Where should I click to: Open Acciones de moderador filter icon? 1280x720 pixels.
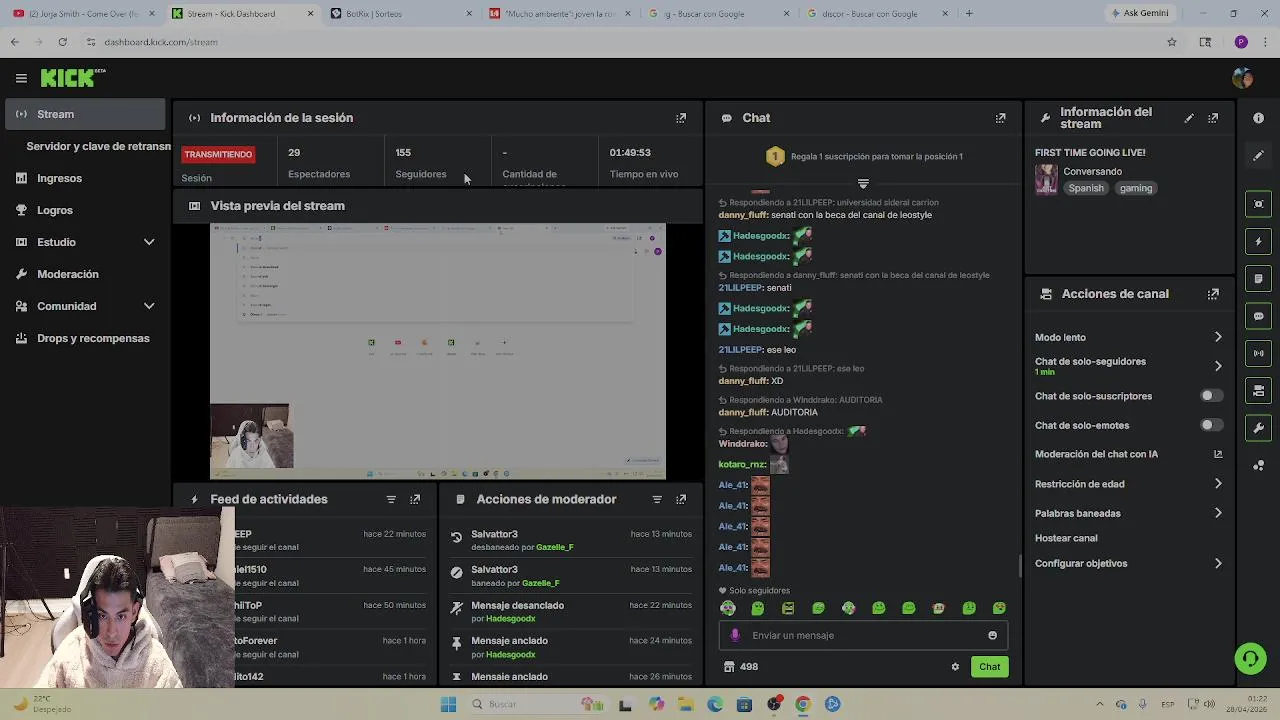click(657, 499)
